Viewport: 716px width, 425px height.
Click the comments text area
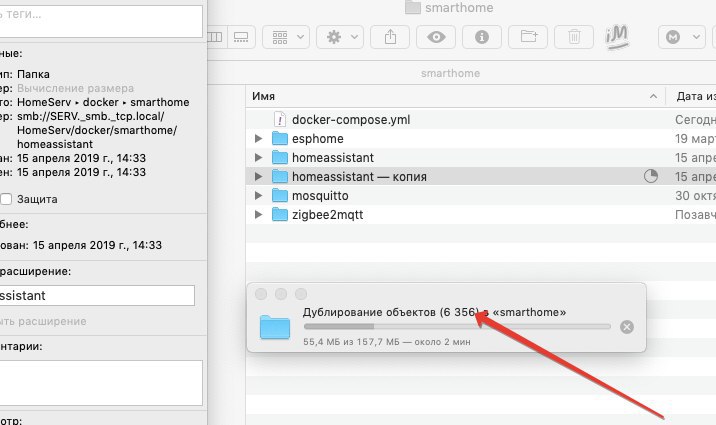click(x=100, y=383)
